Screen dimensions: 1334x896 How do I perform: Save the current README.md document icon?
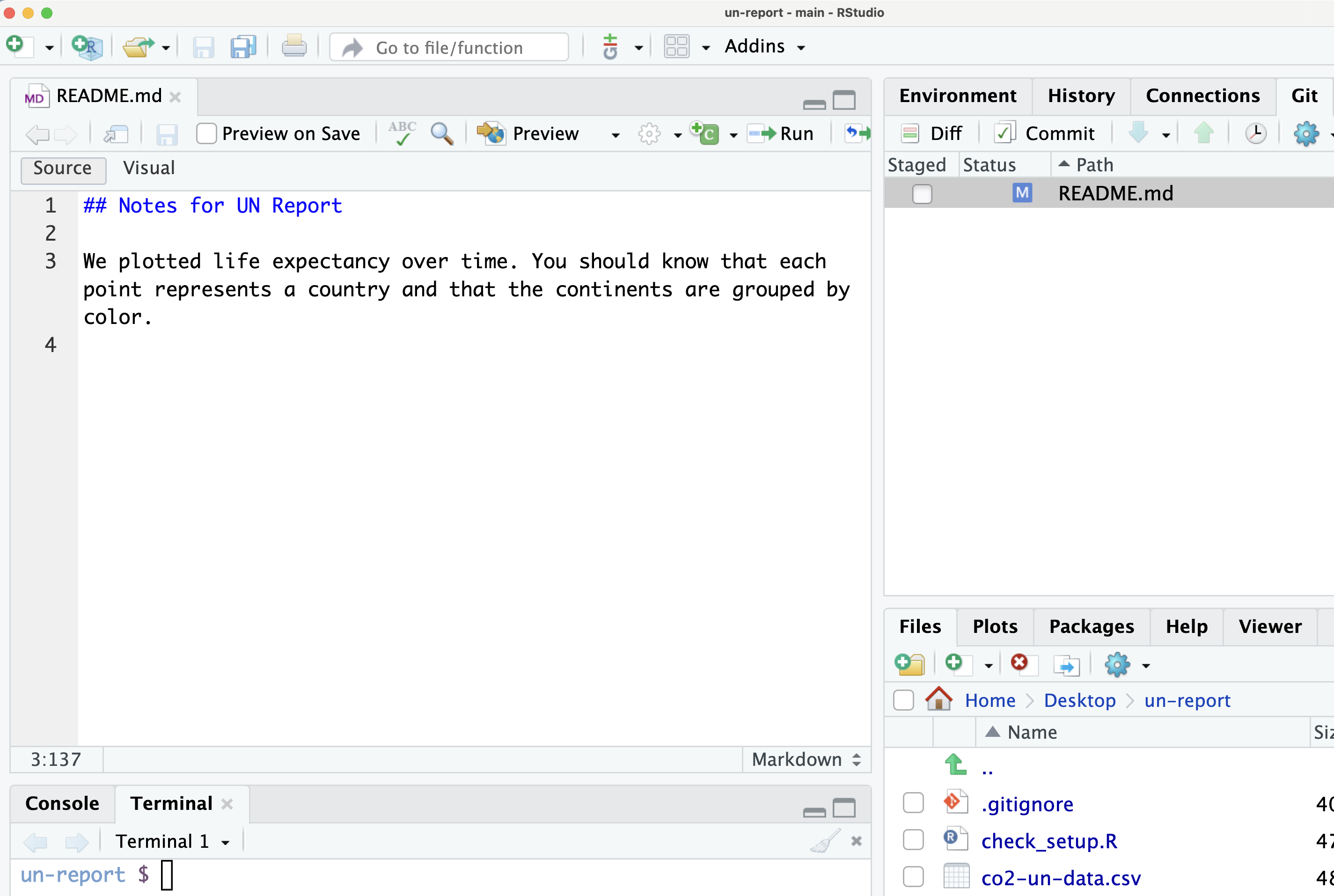167,134
